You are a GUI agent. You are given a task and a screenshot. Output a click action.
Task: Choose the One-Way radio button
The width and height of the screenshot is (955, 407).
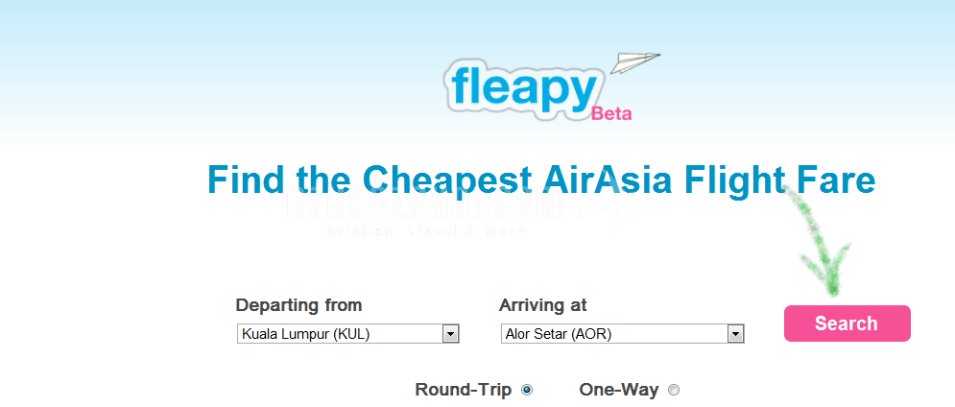click(673, 390)
